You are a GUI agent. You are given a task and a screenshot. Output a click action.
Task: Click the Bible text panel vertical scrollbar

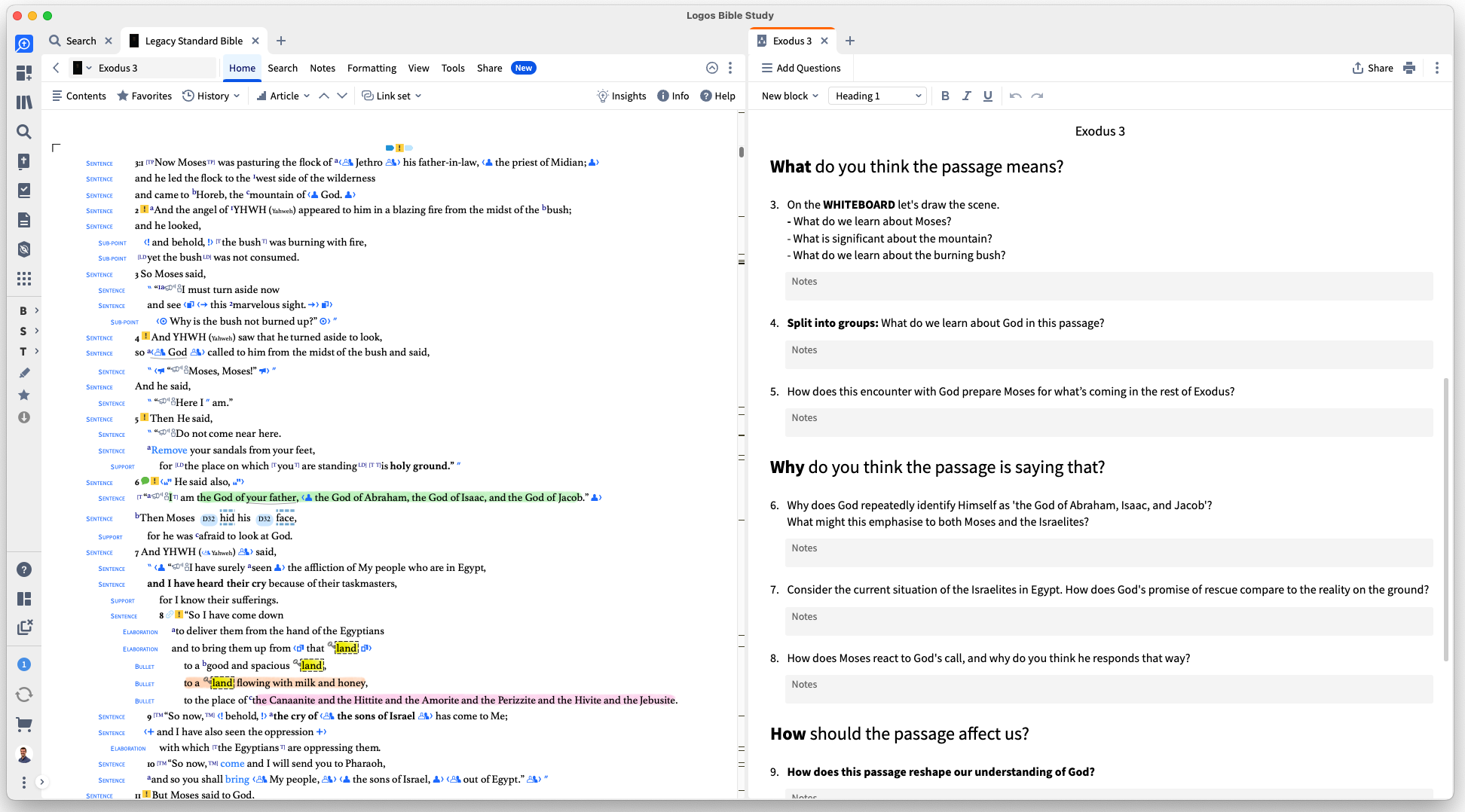742,452
